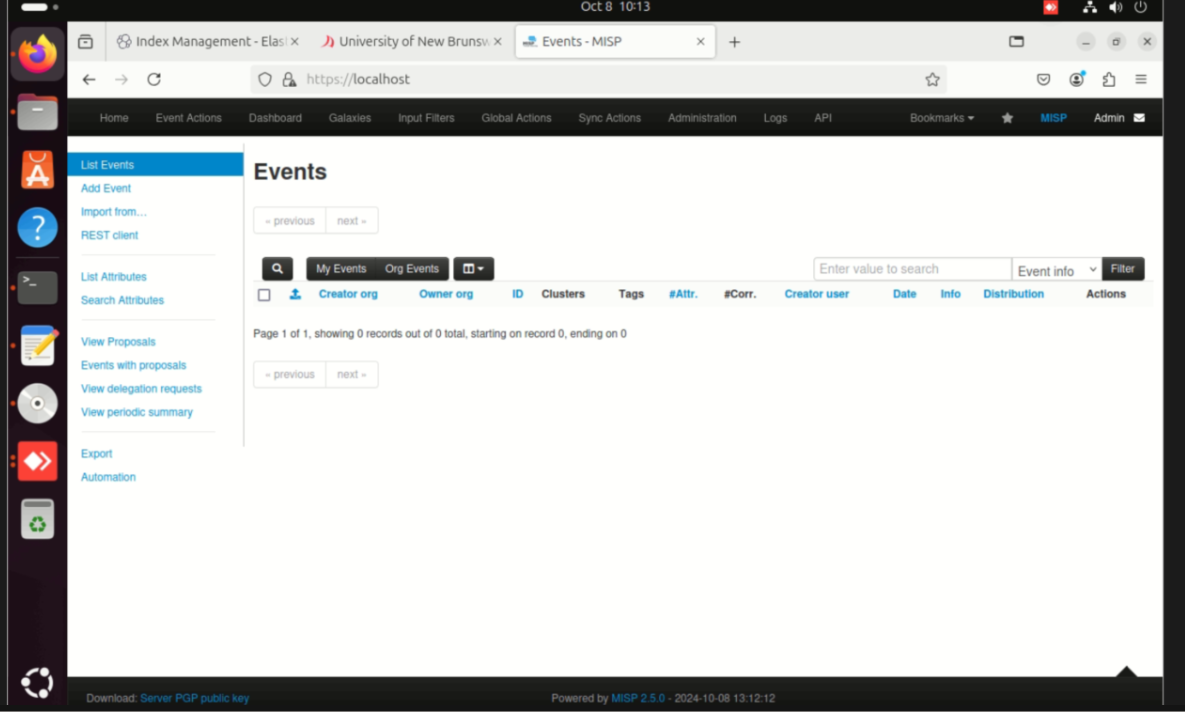The image size is (1185, 712).
Task: Open the envelope messages icon beside Admin
Action: (x=1139, y=118)
